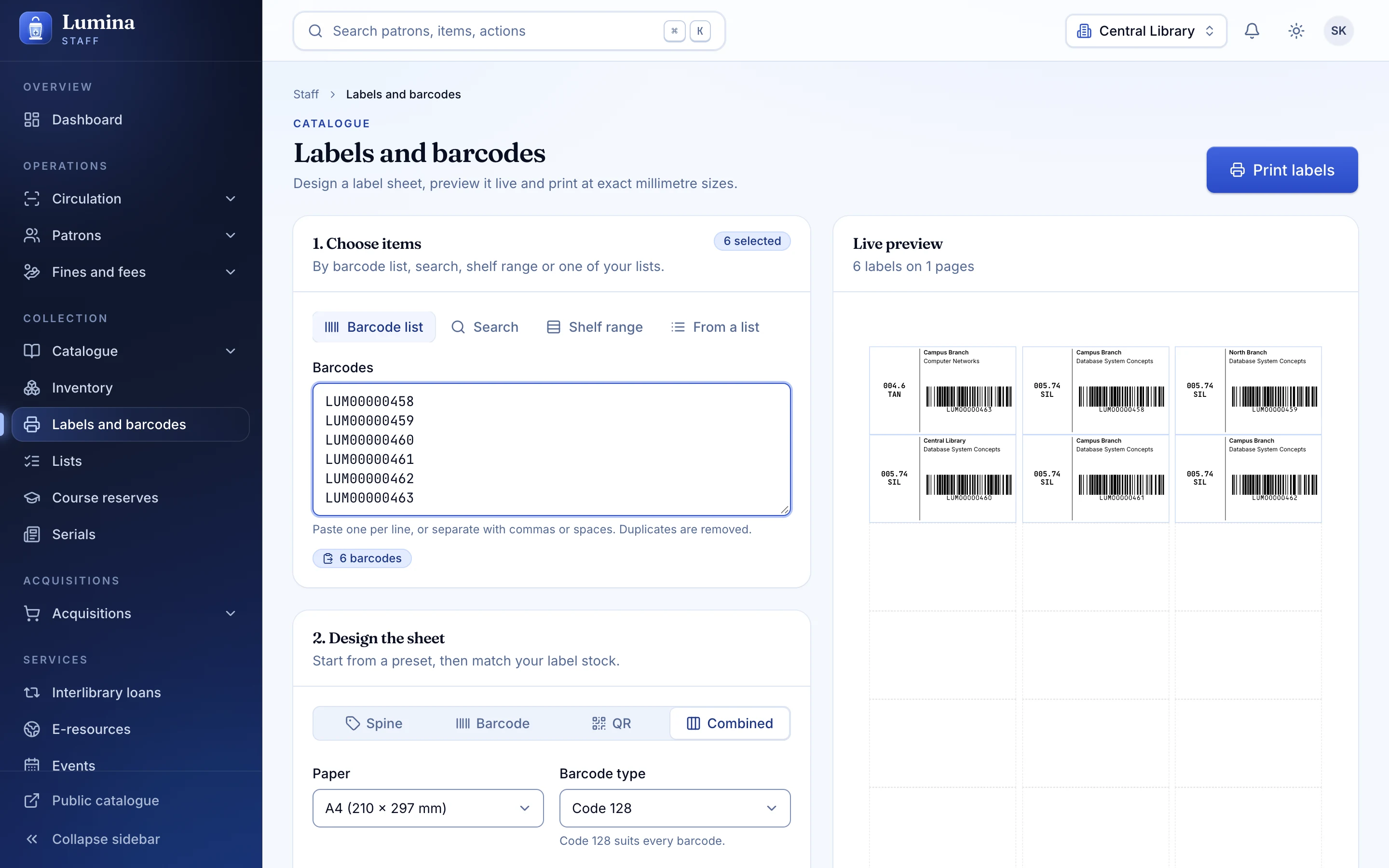This screenshot has height=868, width=1389.
Task: Click the Catalogue book icon
Action: [x=31, y=351]
